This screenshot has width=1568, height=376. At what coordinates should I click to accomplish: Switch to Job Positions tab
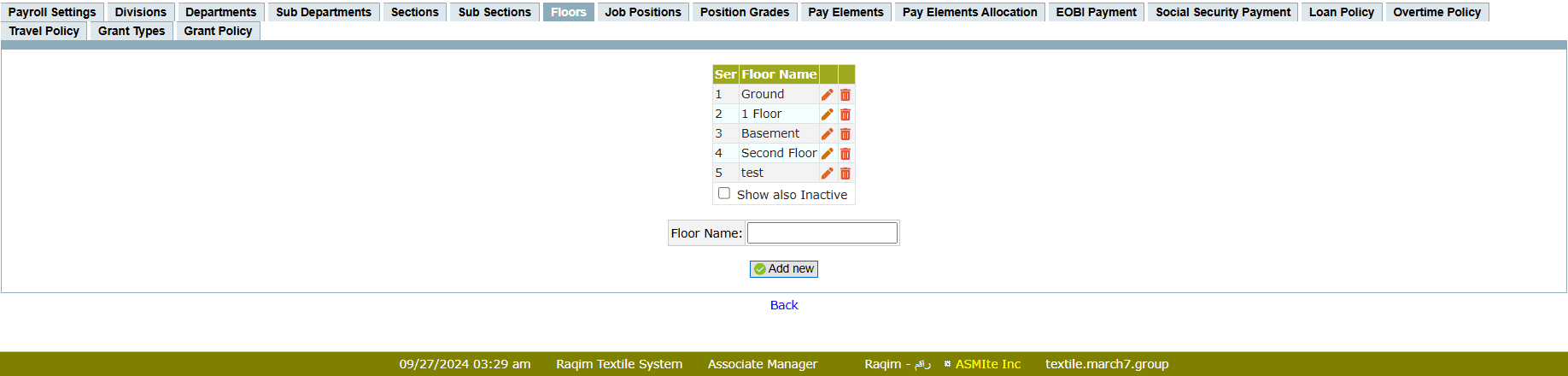(x=643, y=12)
